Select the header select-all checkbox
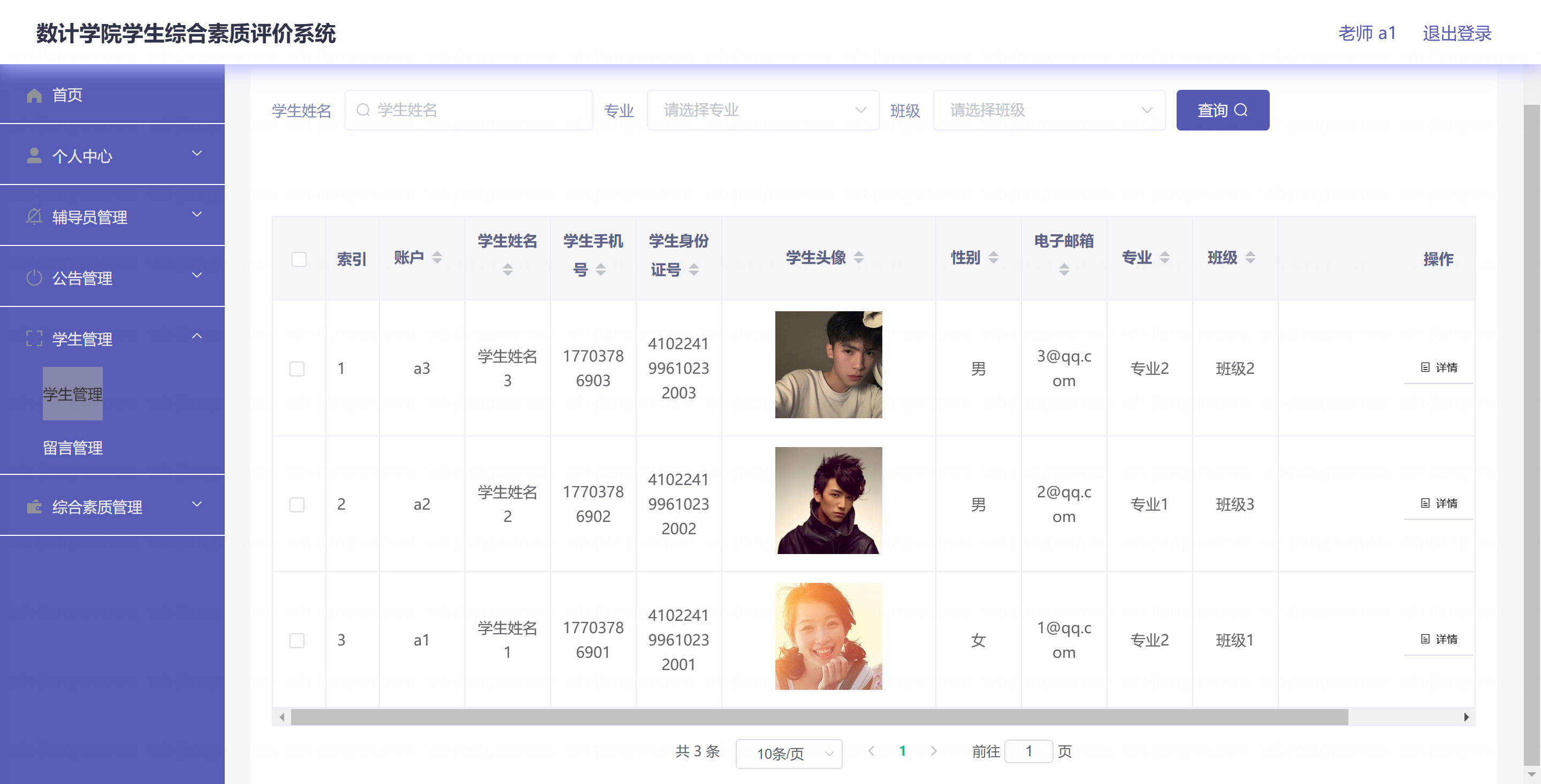Screen dimensions: 1541x784 (299, 259)
